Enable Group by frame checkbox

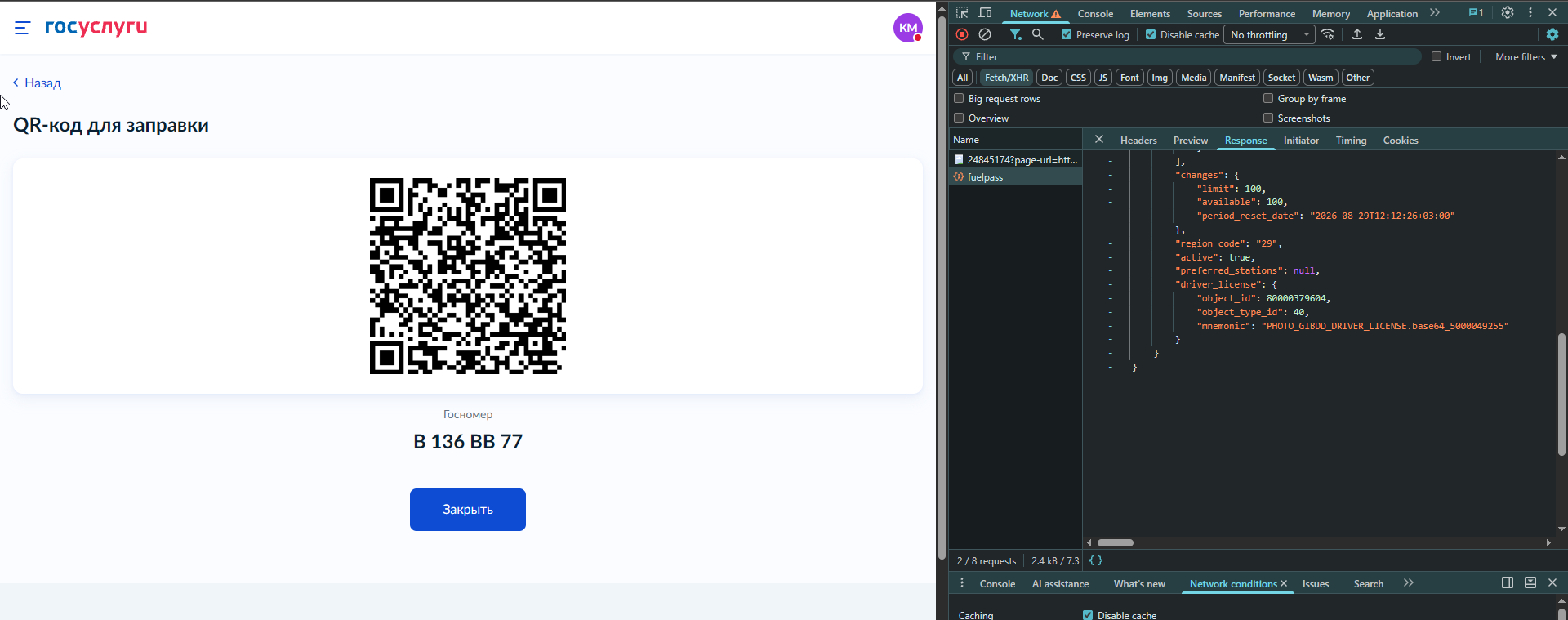1268,98
